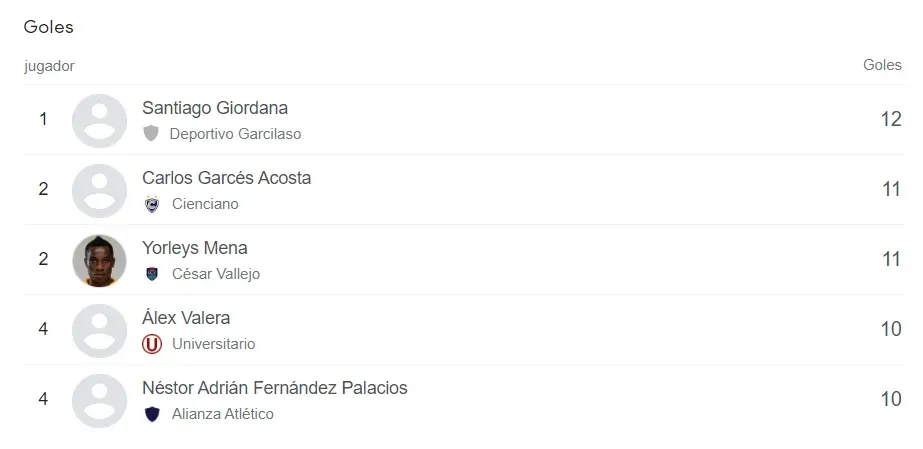Screen dimensions: 923x449
Task: Click the Alianza Atlético club crest icon
Action: [151, 414]
